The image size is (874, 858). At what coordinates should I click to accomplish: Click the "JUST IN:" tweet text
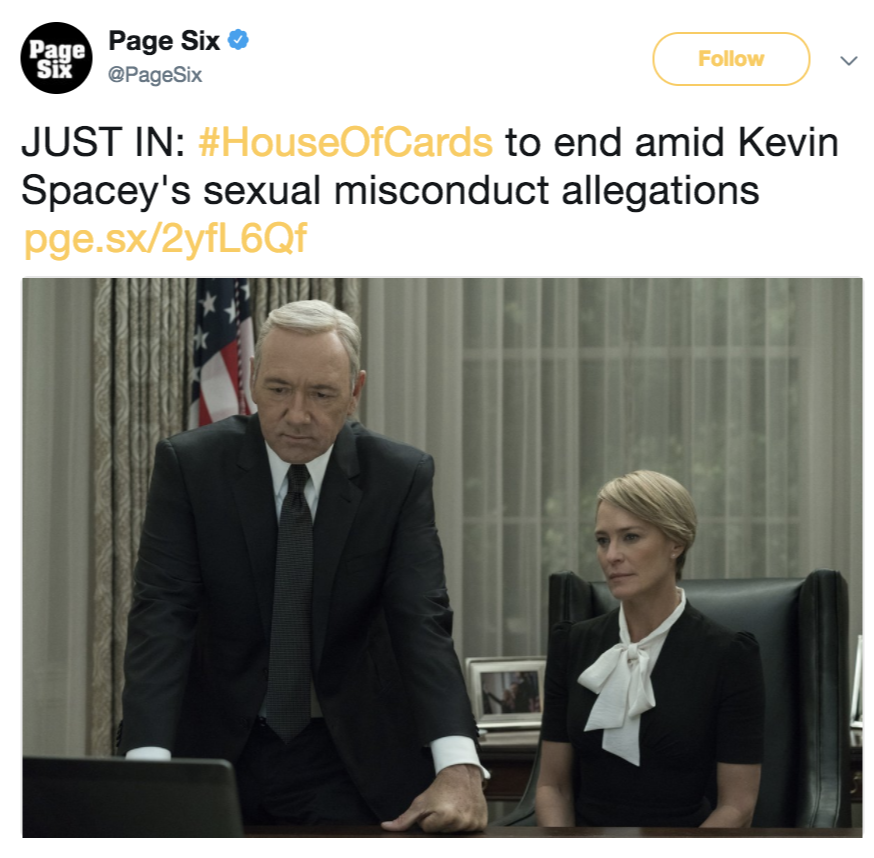point(104,142)
